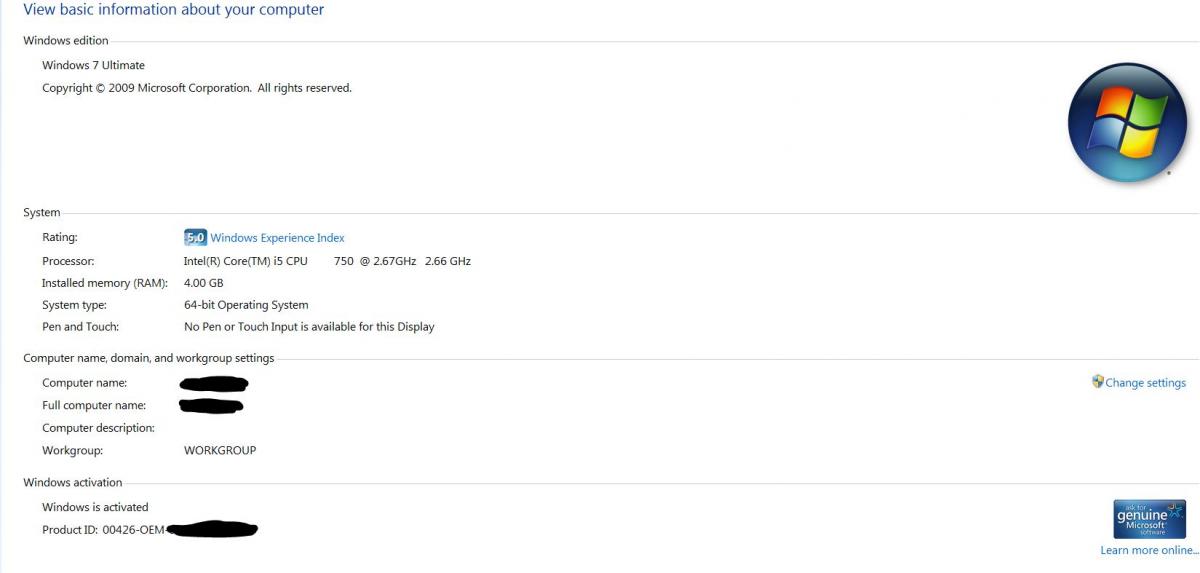Click the shield icon beside Change settings
Screen dimensions: 1200x573
pyautogui.click(x=1097, y=382)
